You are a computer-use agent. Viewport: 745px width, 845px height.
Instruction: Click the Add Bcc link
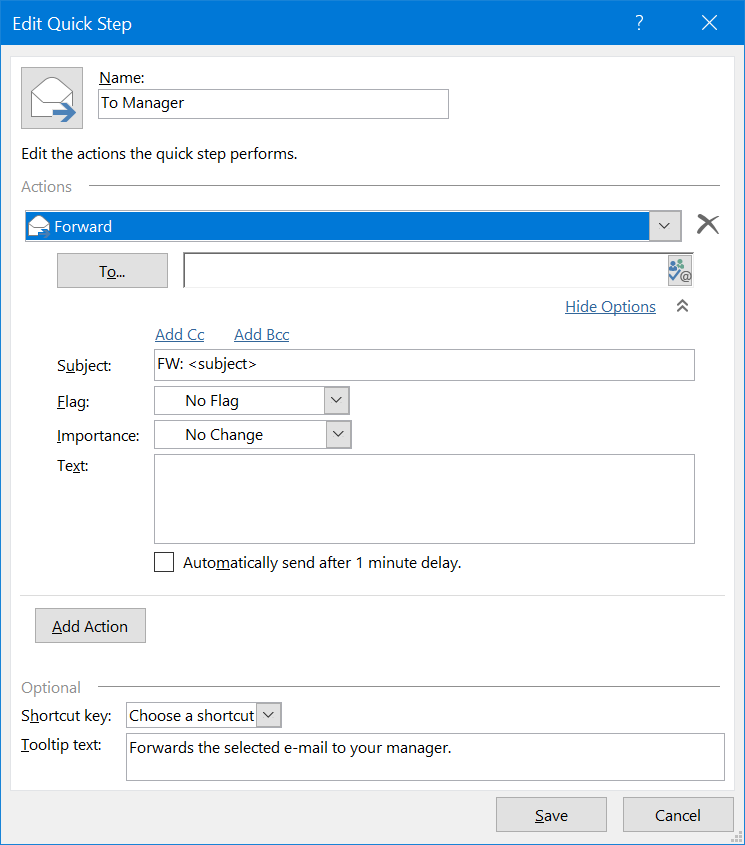(x=261, y=335)
